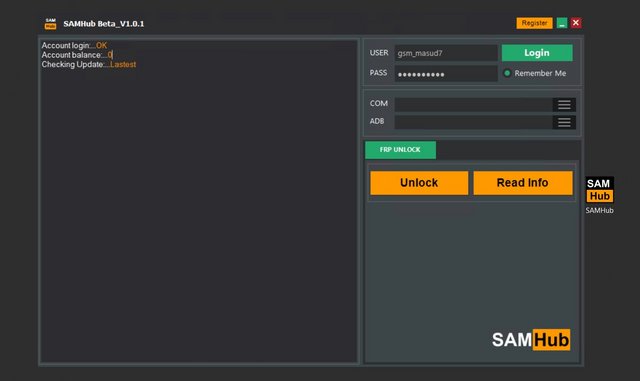Open the SAMHub desktop shortcut icon
This screenshot has height=381, width=640.
coord(599,195)
